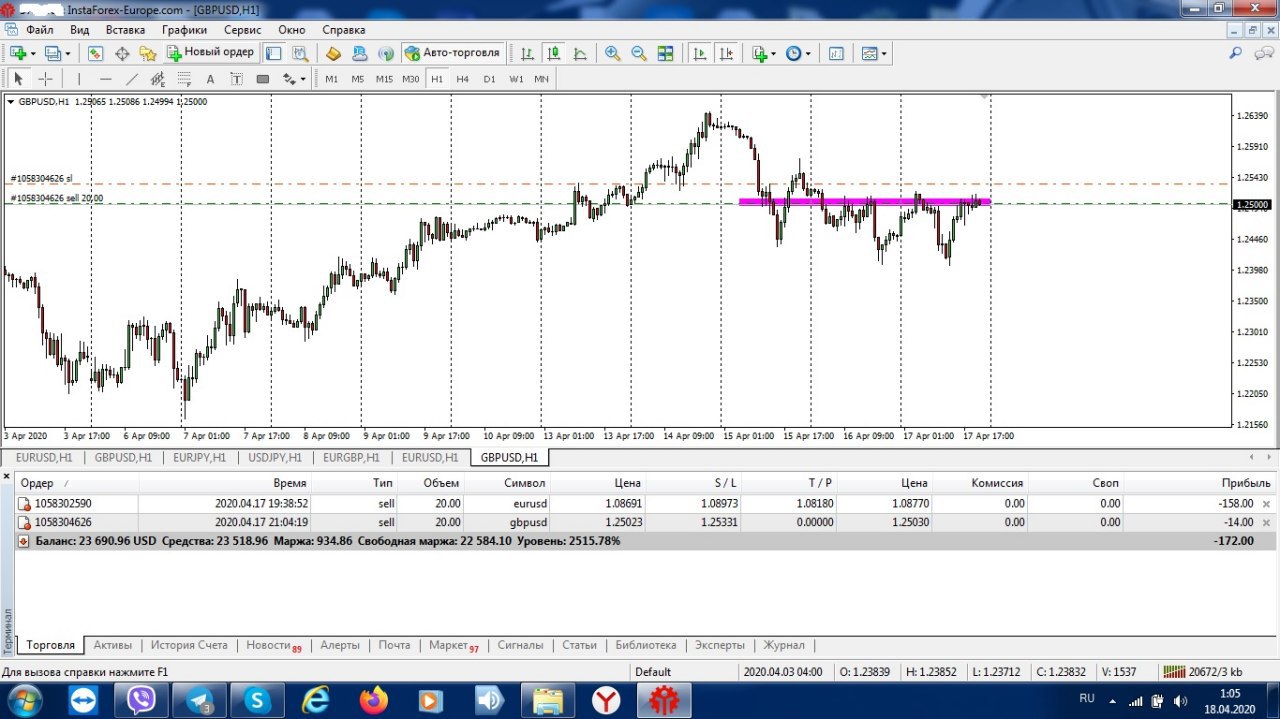1280x719 pixels.
Task: Close the eurusd order 1058302590
Action: [1267, 504]
